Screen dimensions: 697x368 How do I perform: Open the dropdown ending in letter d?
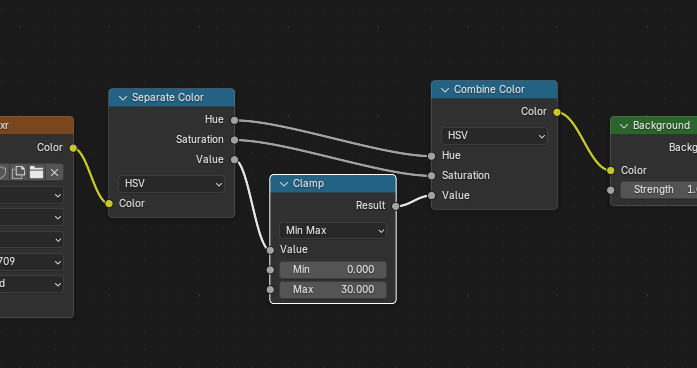(31, 284)
